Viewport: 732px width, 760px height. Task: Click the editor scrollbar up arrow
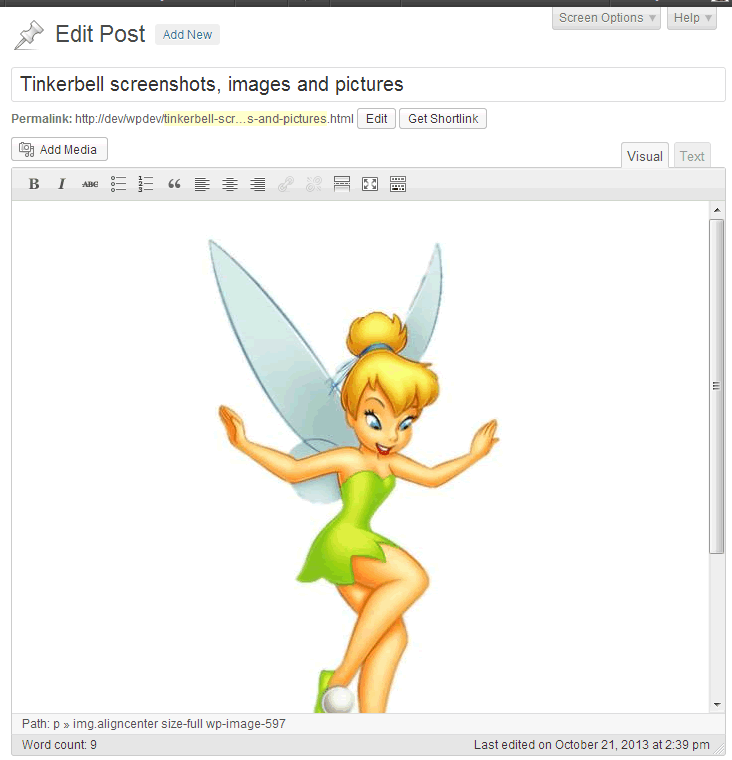pos(717,210)
